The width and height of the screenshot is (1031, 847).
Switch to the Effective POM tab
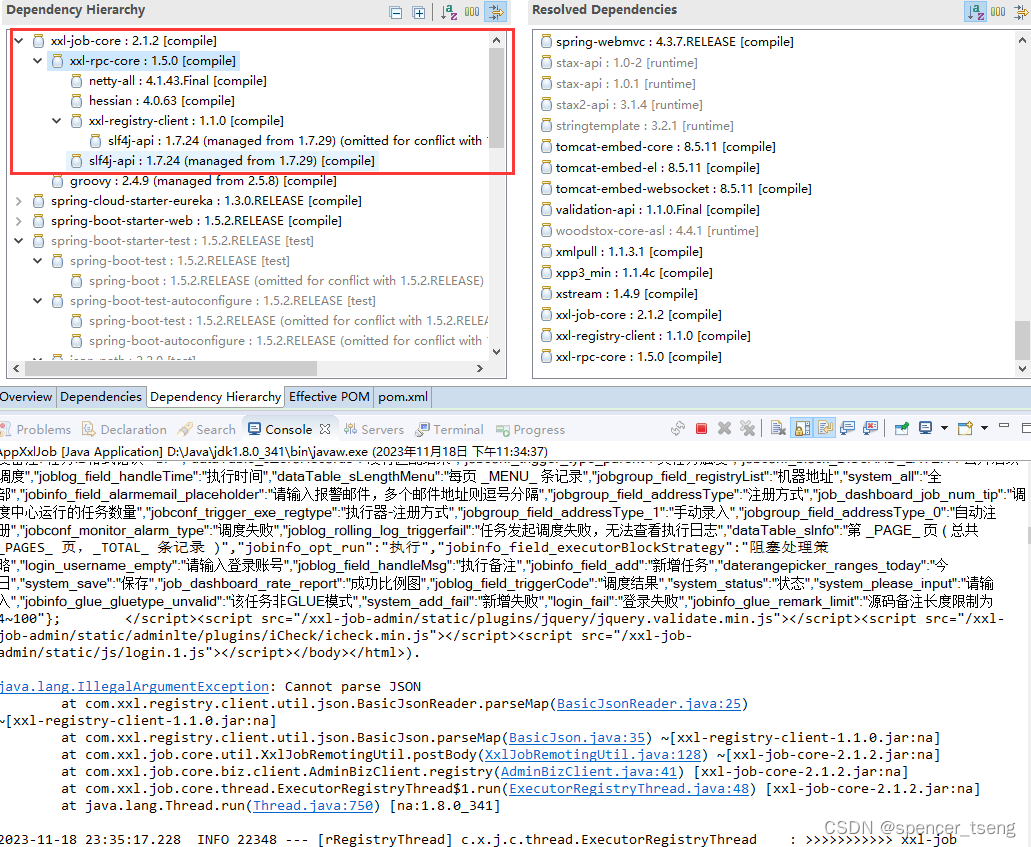pos(328,396)
